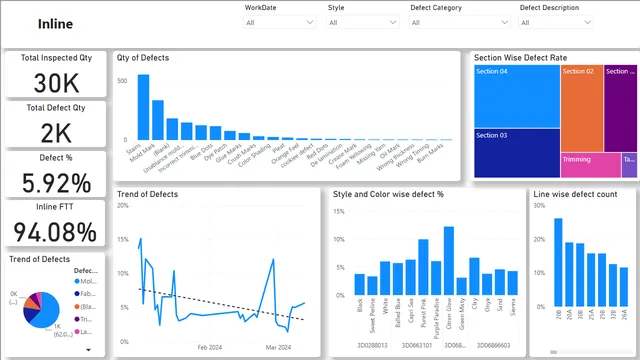The width and height of the screenshot is (640, 360).
Task: Expand the Defect Category dropdown
Action: [x=460, y=22]
